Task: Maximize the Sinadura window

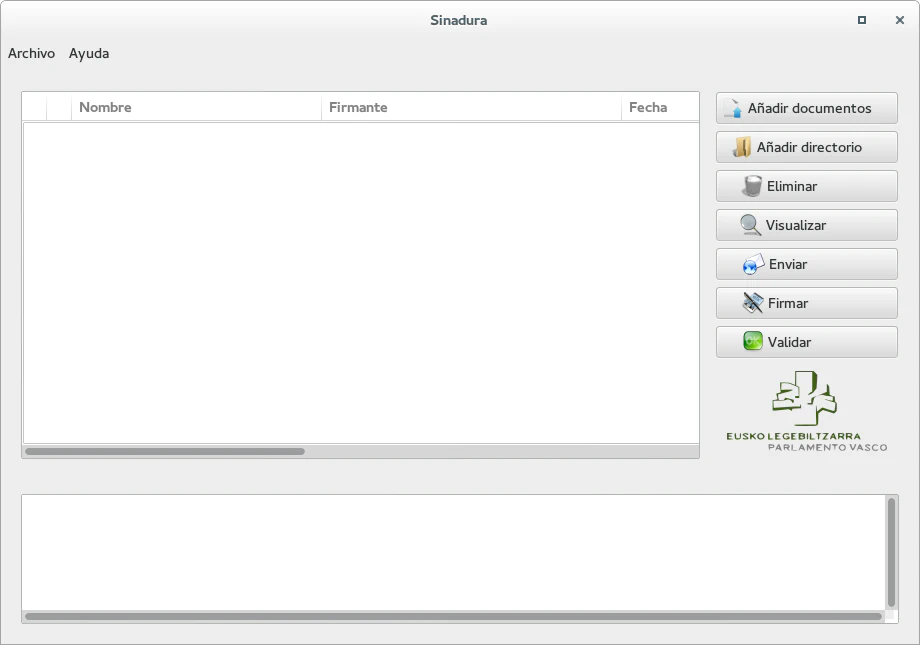Action: pos(862,20)
